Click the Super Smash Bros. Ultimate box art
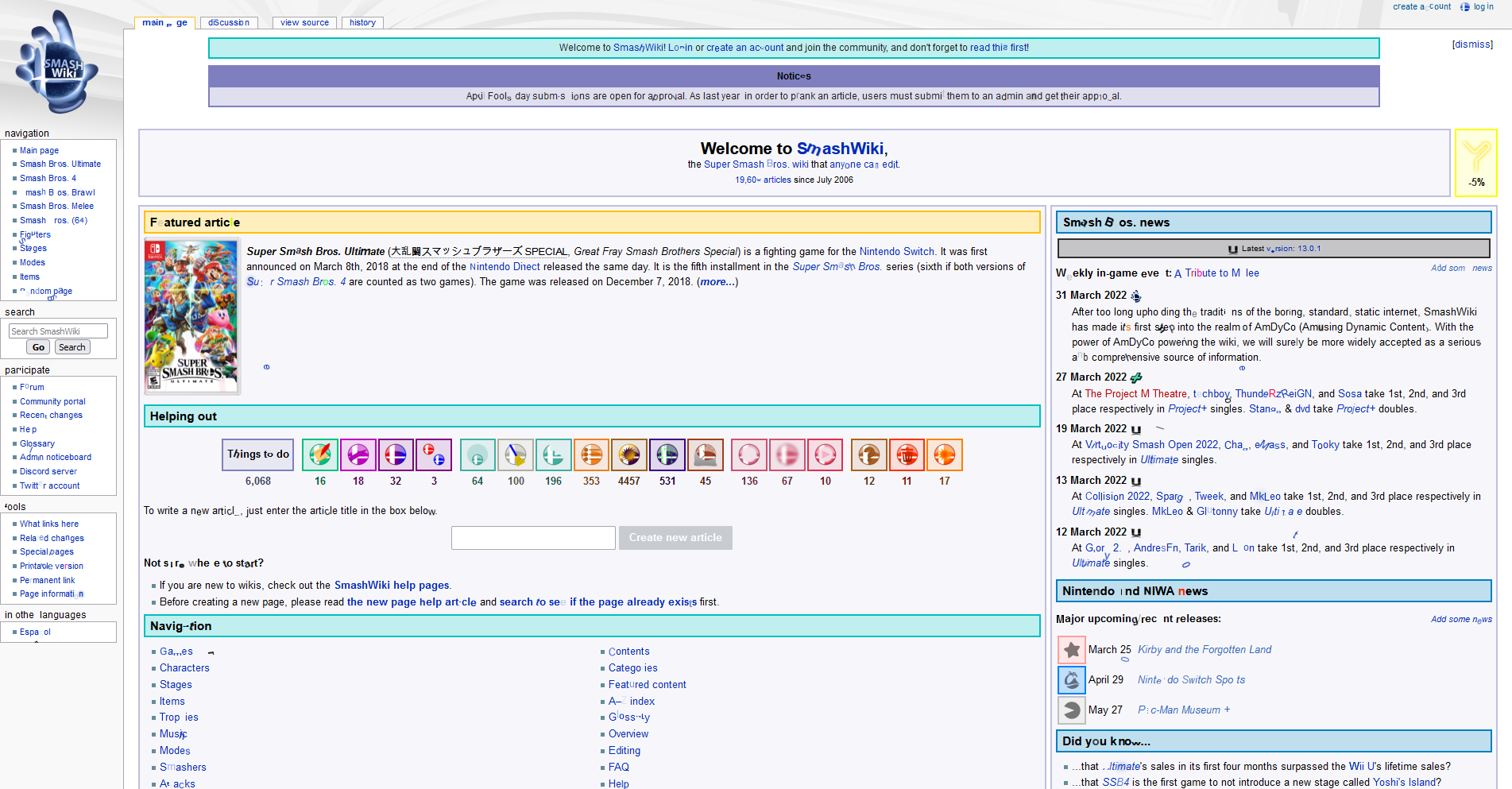This screenshot has height=789, width=1512. click(192, 316)
